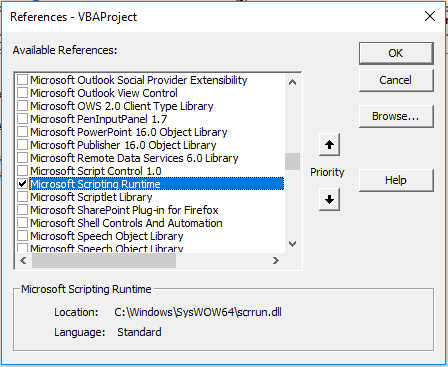Click the horizontal scrollbar thumb

104,260
